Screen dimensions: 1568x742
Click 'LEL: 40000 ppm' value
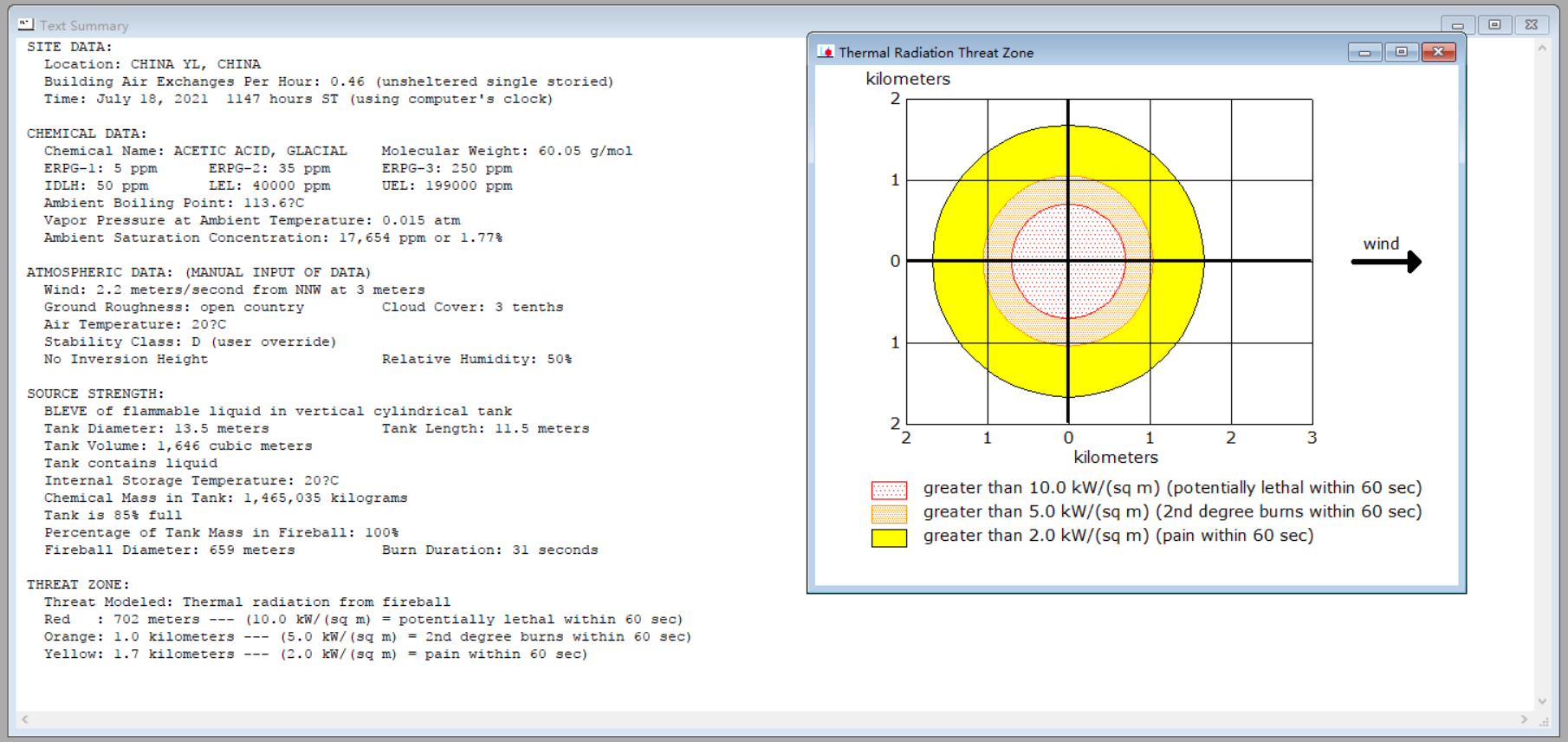point(269,185)
